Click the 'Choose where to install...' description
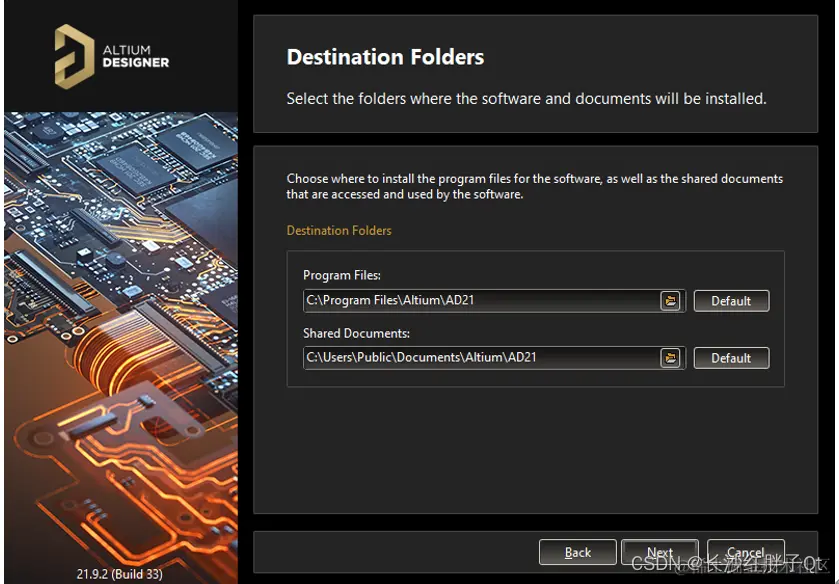839x584 pixels. point(535,186)
